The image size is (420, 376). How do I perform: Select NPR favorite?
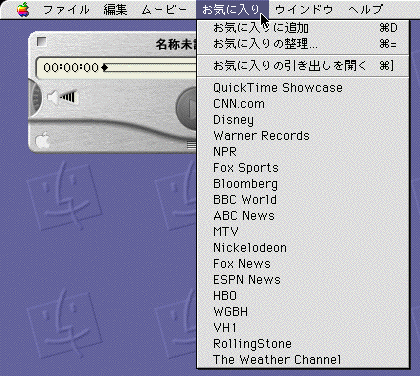[303, 152]
